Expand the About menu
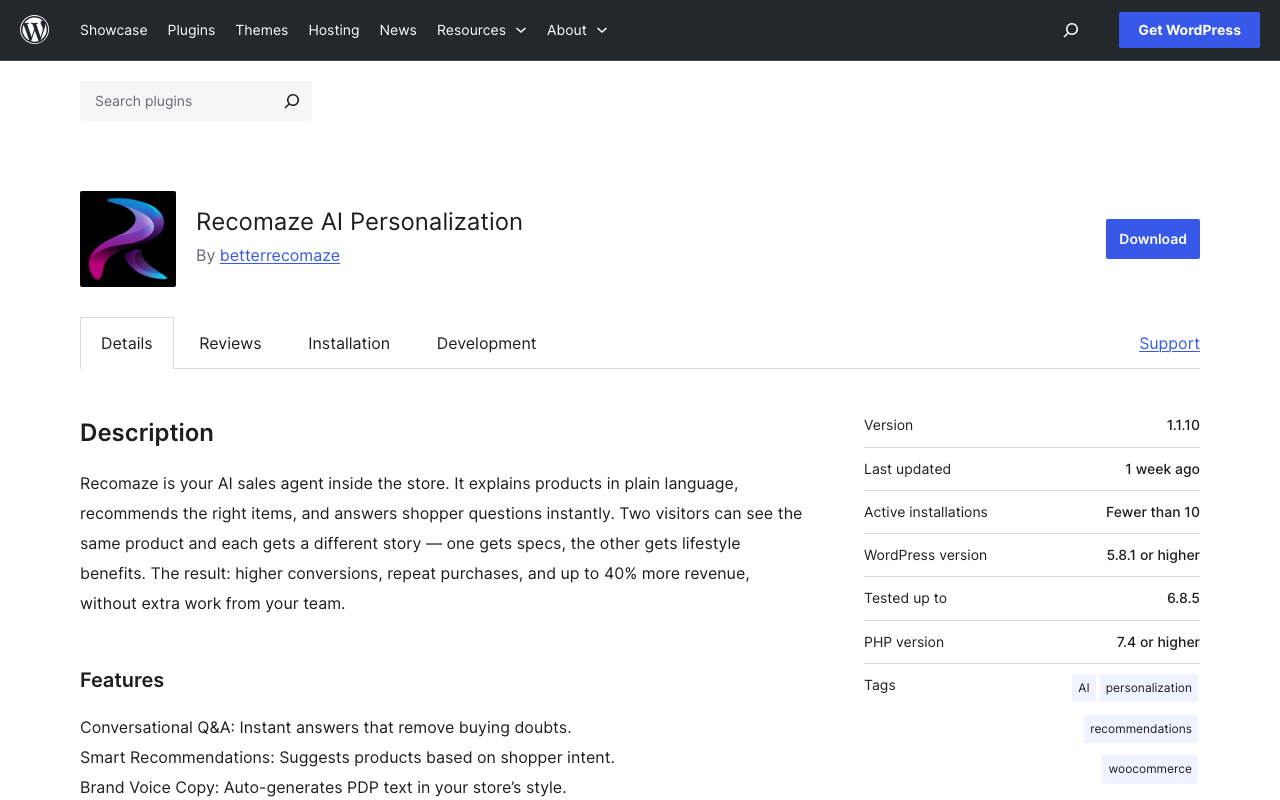Image resolution: width=1280 pixels, height=800 pixels. point(577,30)
